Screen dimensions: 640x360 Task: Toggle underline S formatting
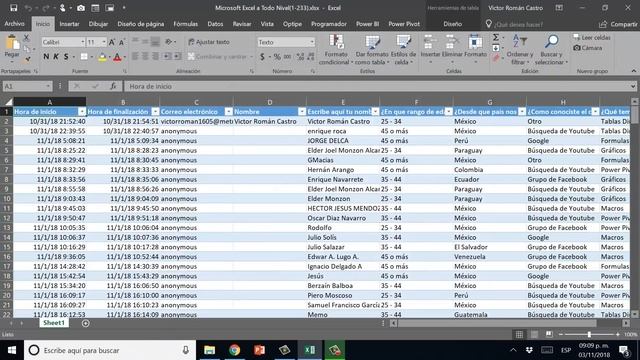coord(66,57)
